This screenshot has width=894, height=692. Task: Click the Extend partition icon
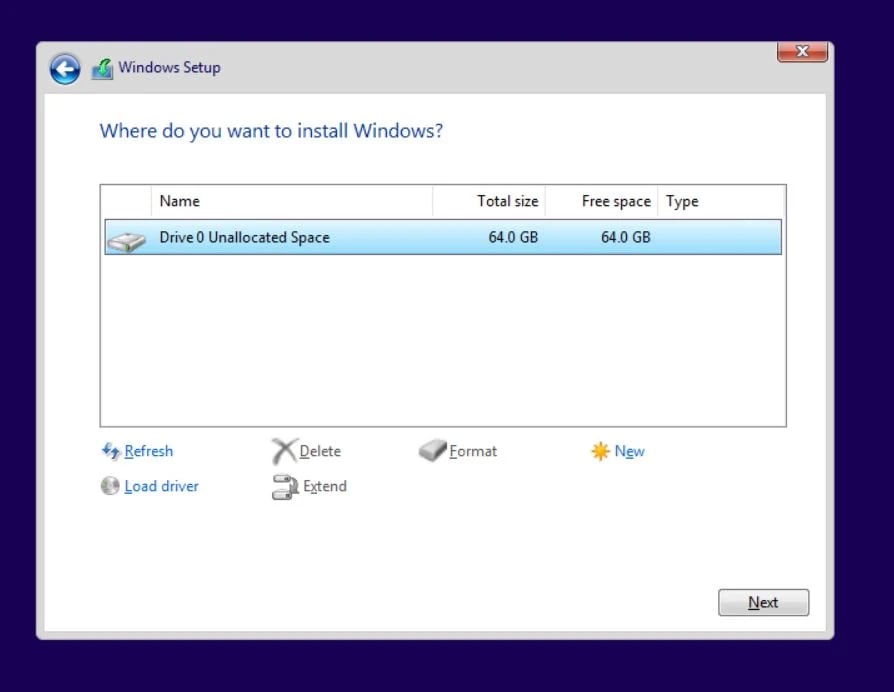(x=281, y=487)
